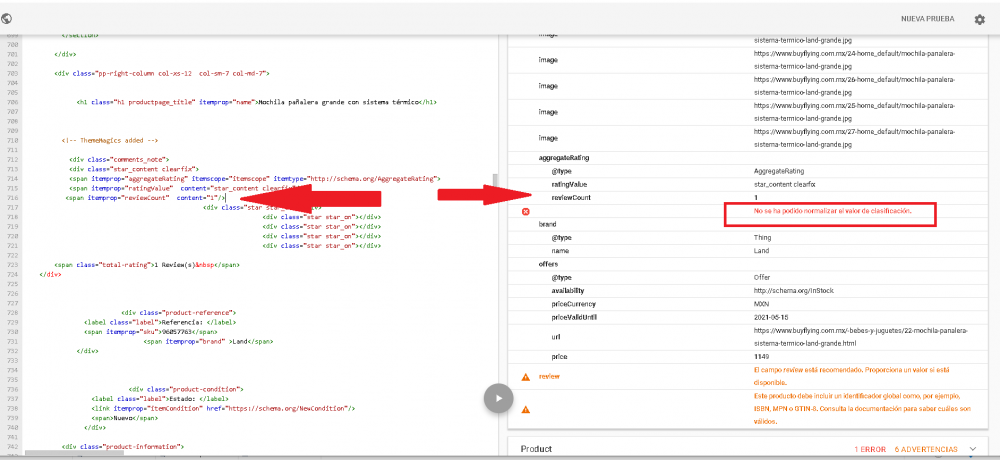Click the brand span code line with Land
The image size is (1000, 460).
point(209,341)
